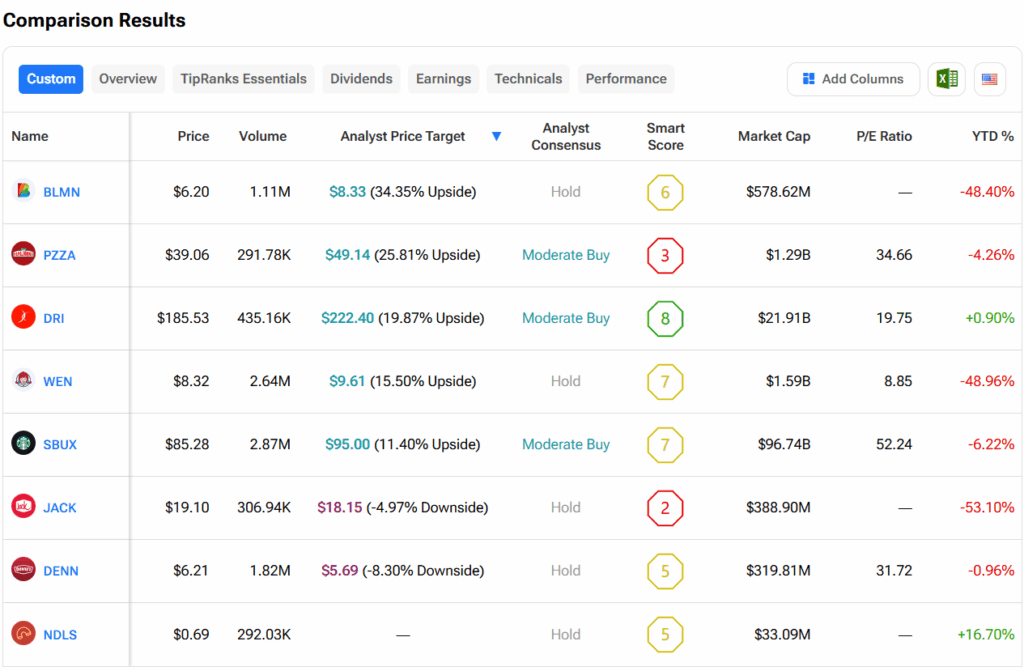Click the Excel export icon

click(x=946, y=79)
